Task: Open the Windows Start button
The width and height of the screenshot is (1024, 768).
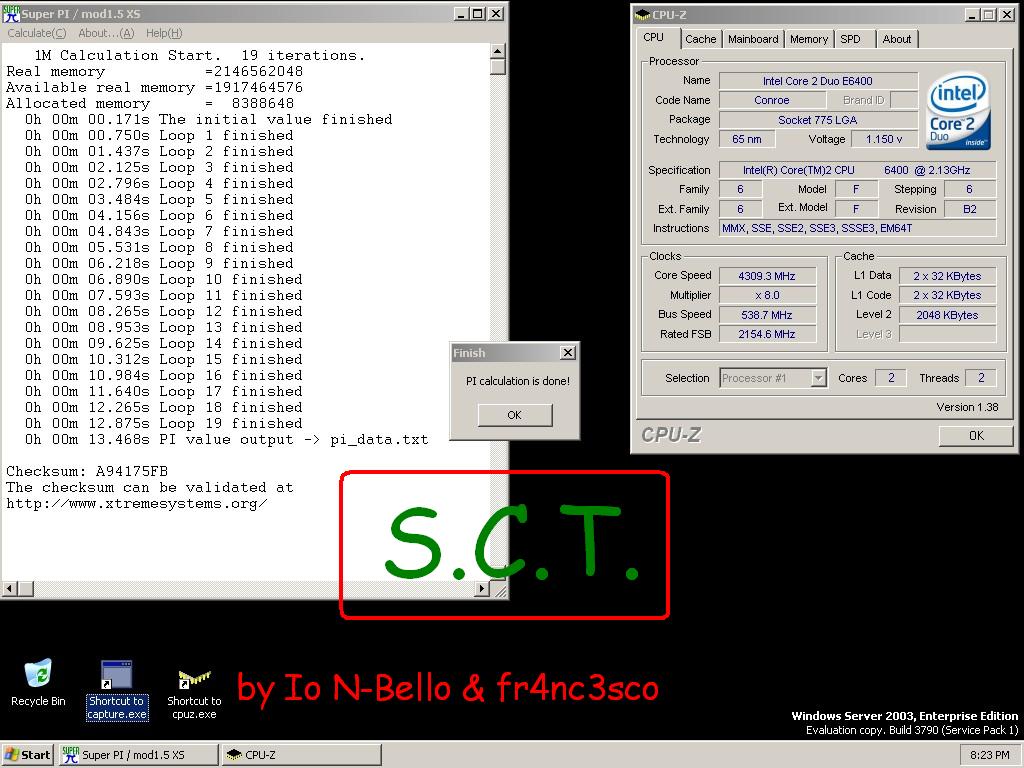Action: [27, 755]
